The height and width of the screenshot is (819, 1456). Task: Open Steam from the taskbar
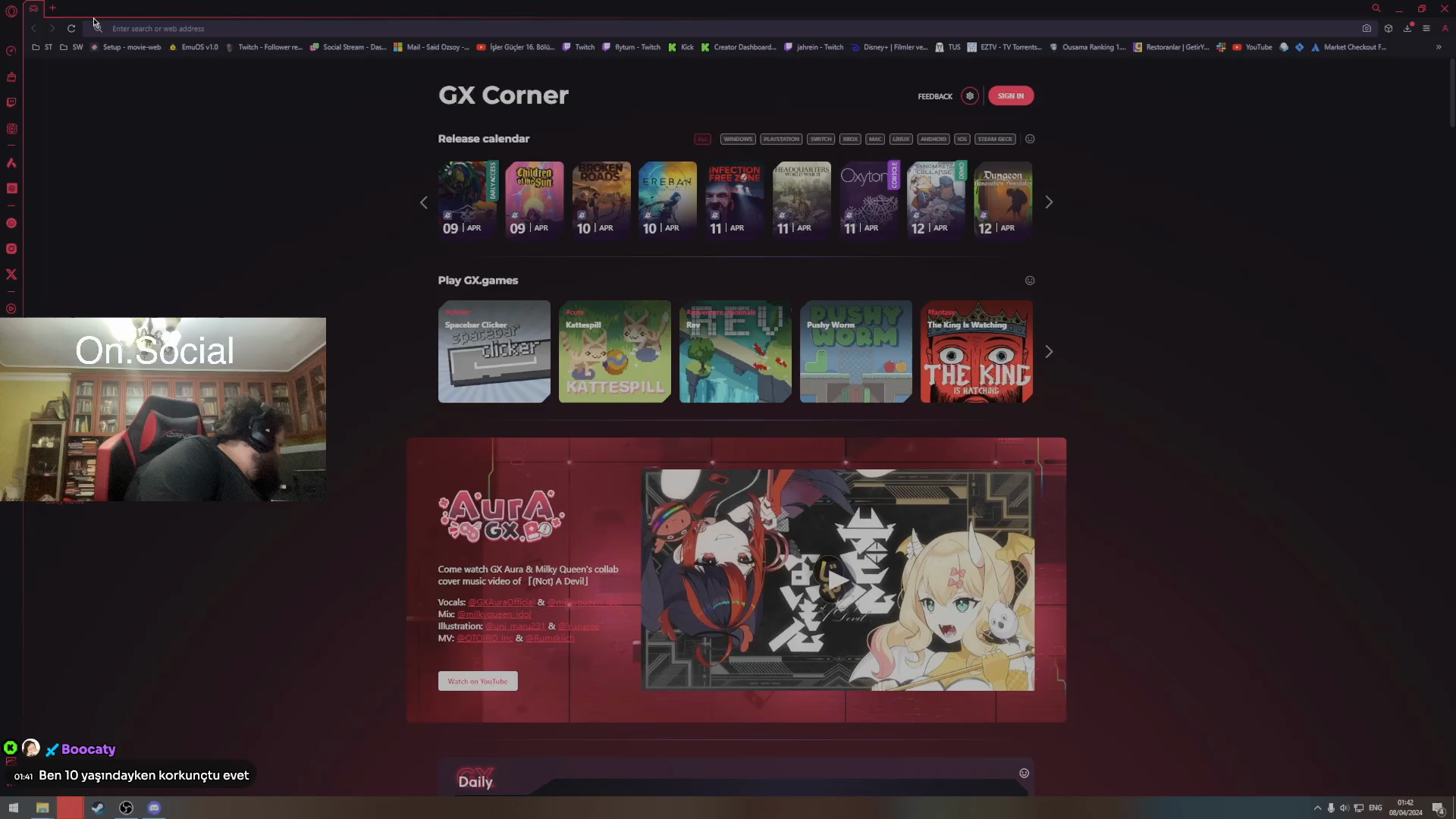point(98,808)
